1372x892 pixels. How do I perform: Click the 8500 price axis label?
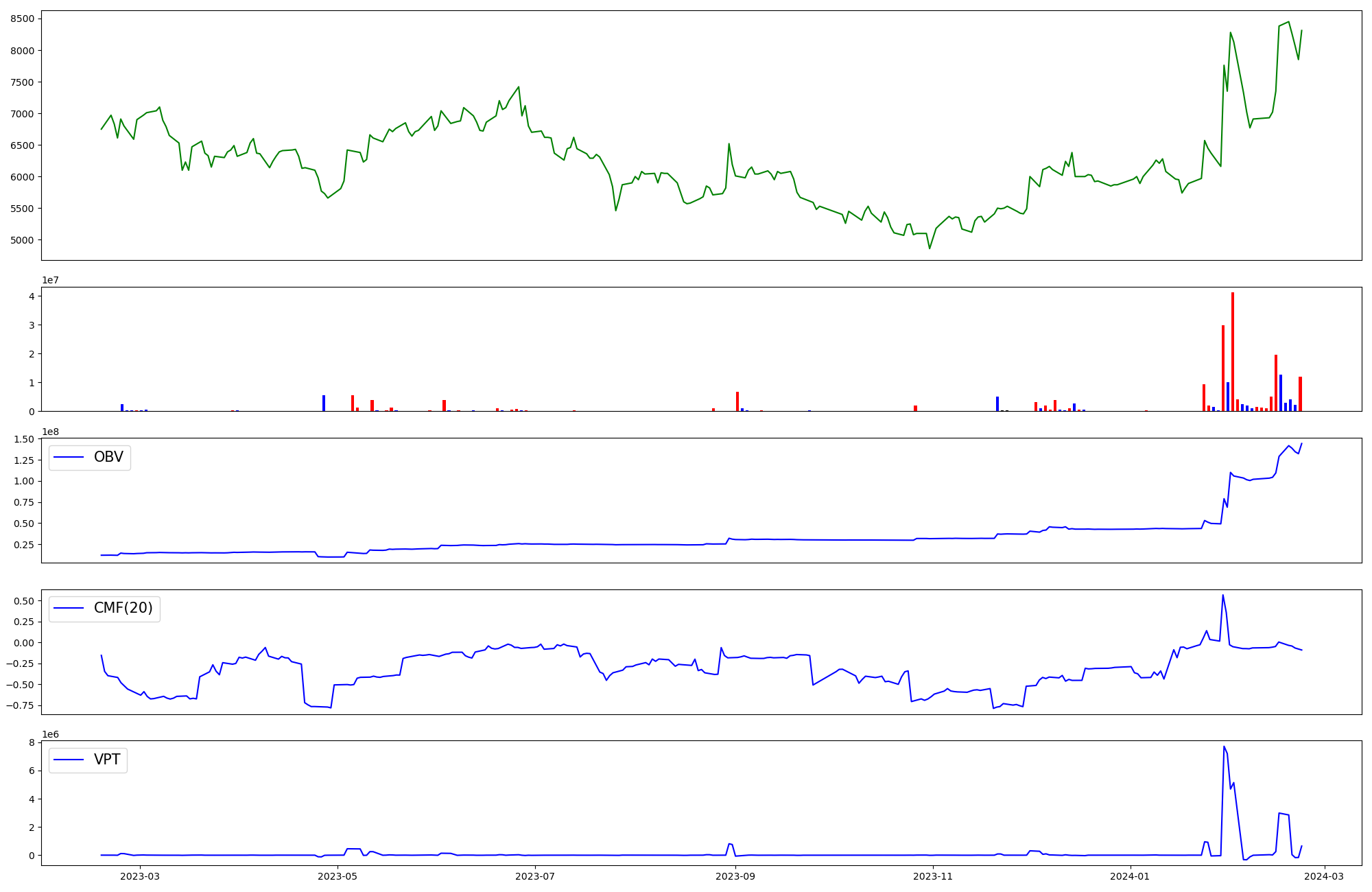click(23, 19)
